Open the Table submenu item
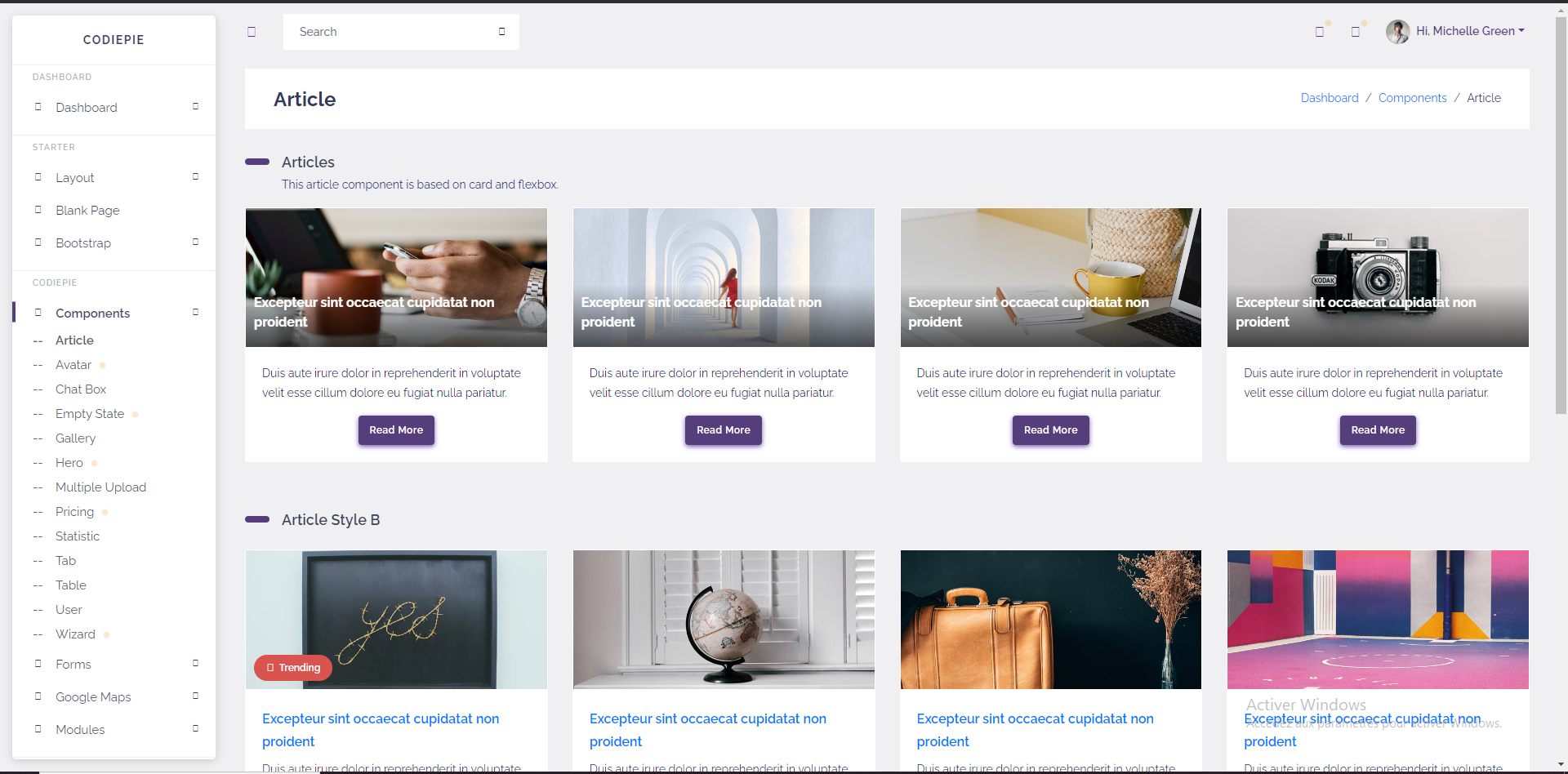Screen dimensions: 1568x774 pos(71,585)
